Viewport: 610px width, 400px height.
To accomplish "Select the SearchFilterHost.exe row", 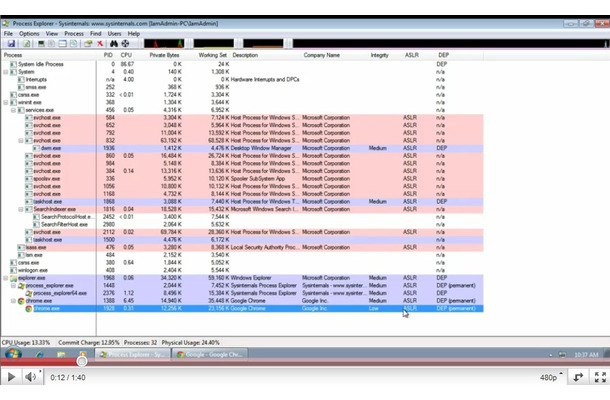I will coord(242,225).
